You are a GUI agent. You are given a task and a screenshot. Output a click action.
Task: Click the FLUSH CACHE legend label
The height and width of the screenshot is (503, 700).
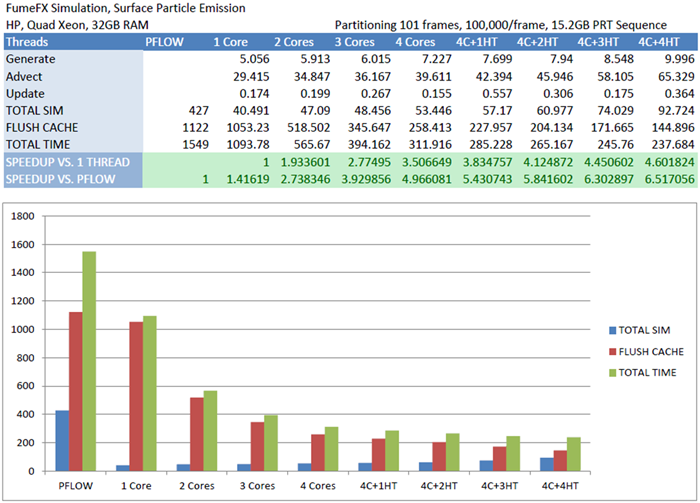(x=651, y=352)
